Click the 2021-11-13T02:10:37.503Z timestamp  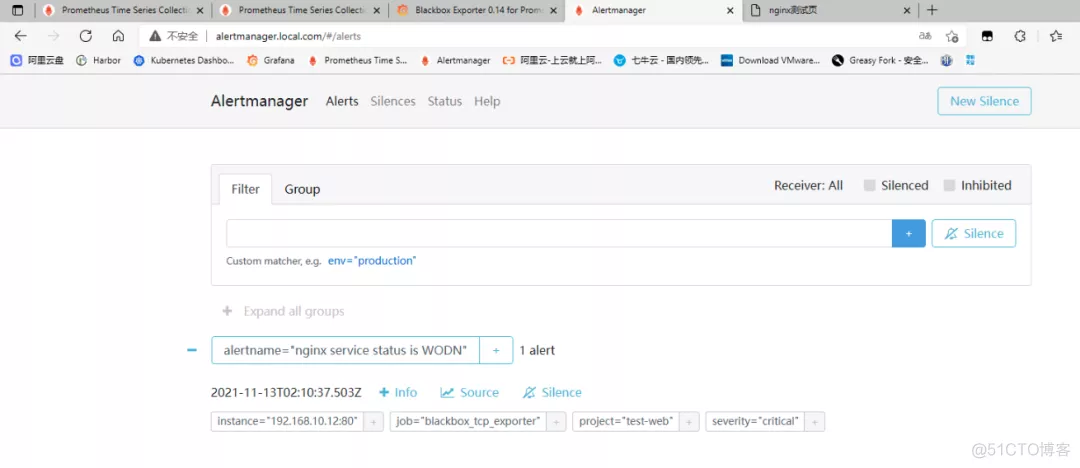coord(286,392)
